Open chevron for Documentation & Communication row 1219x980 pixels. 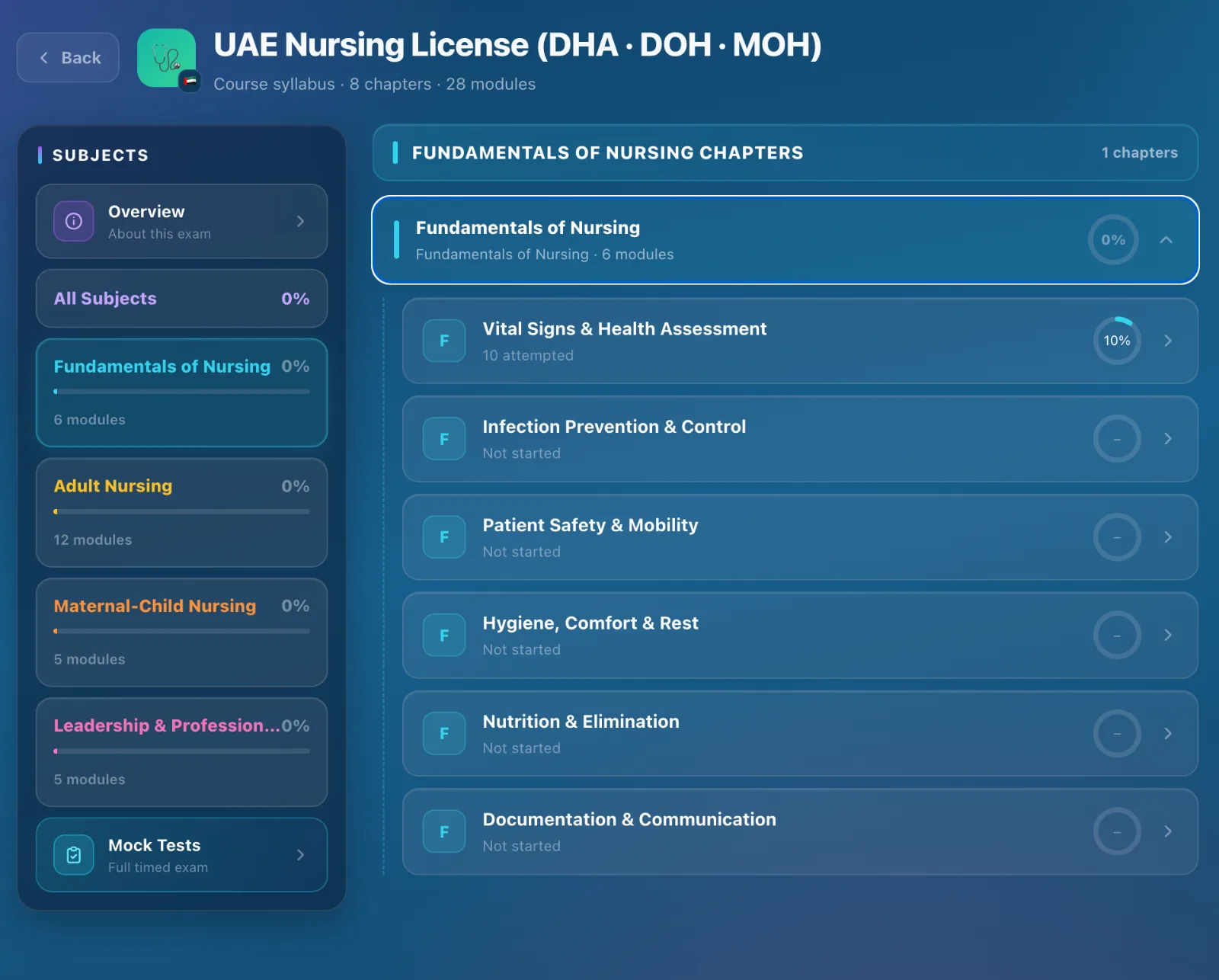[x=1168, y=831]
